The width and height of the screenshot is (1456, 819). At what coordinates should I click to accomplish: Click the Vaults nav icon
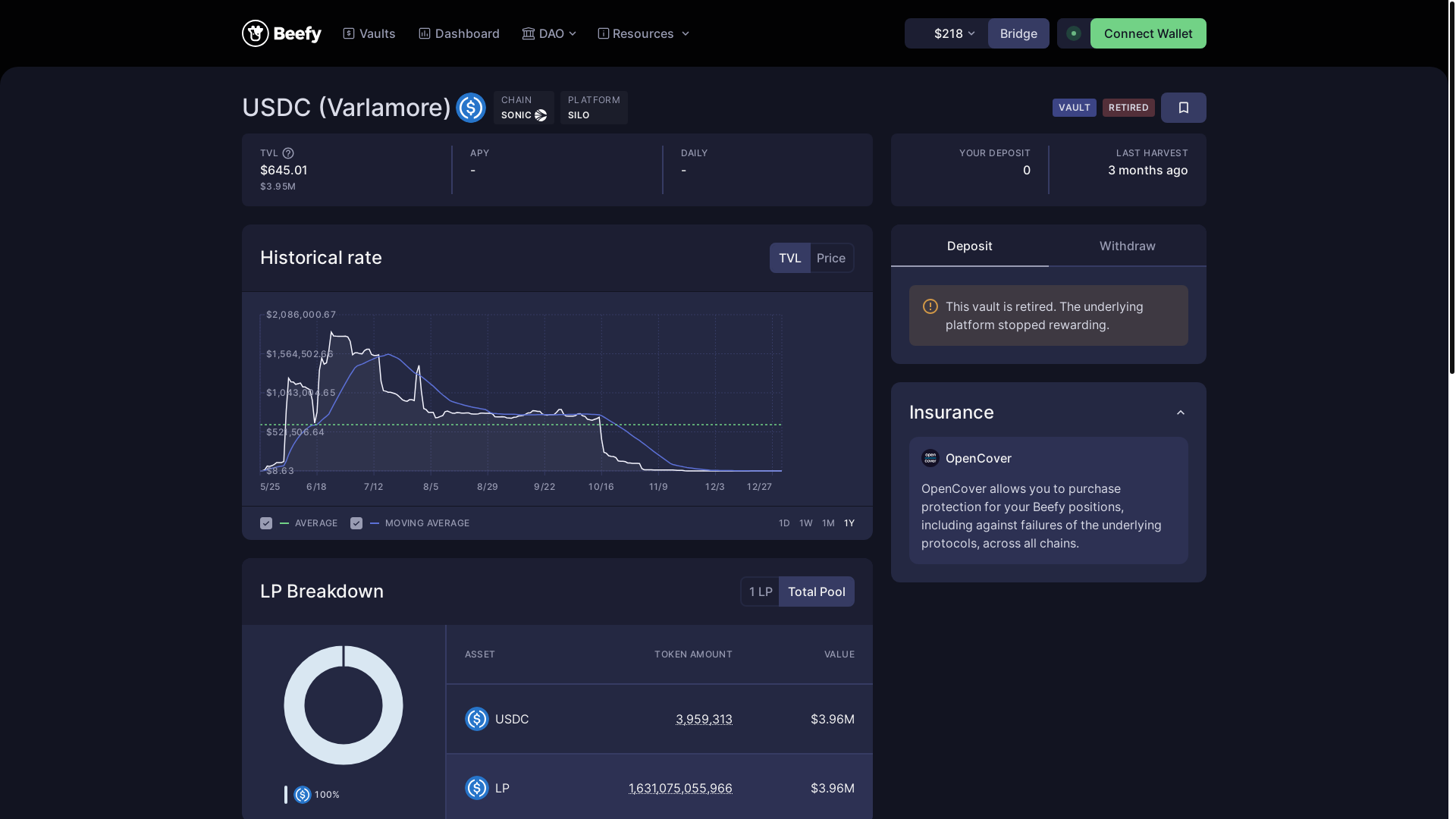click(x=349, y=33)
